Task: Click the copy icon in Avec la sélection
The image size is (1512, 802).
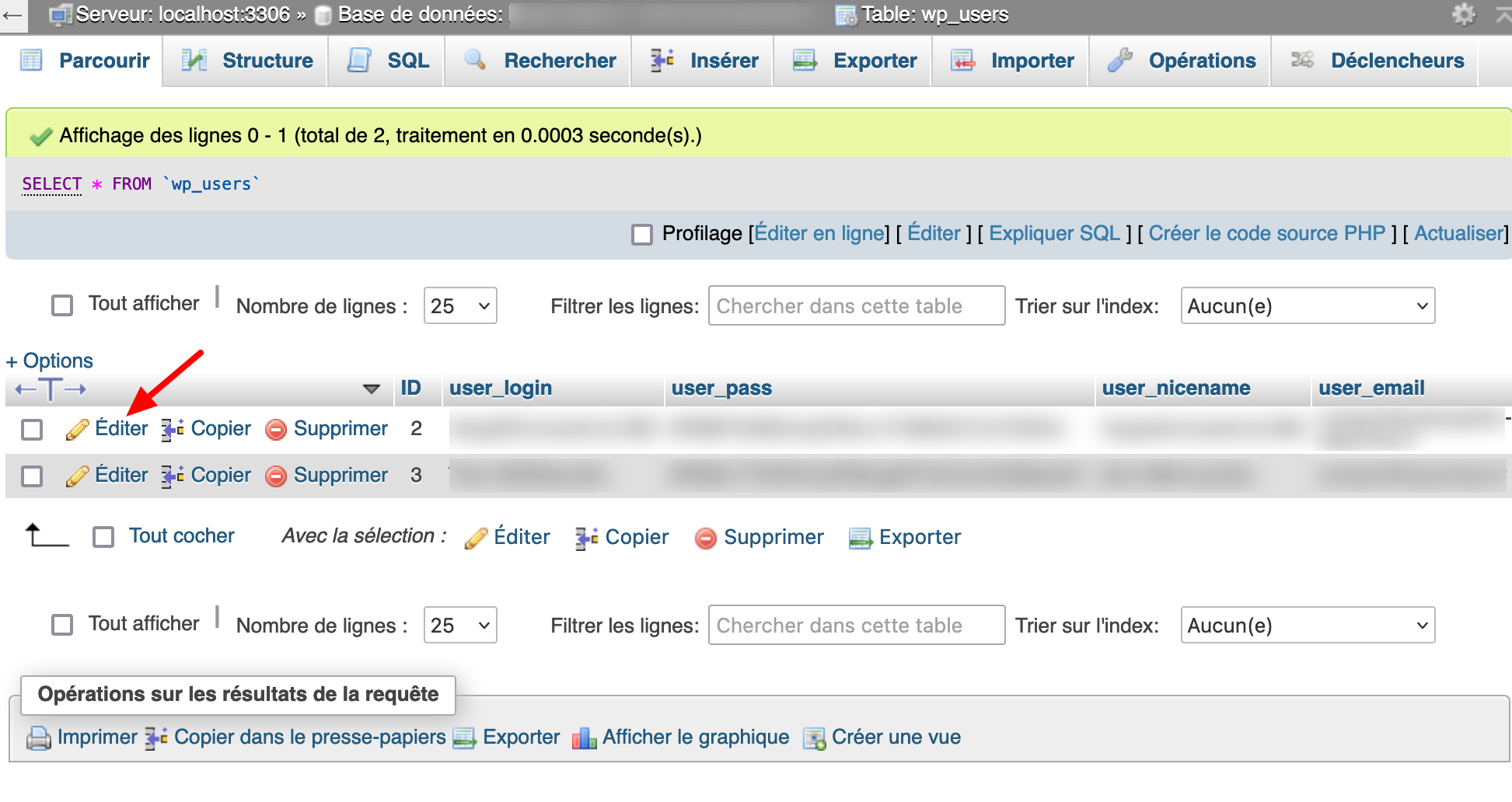Action: [x=587, y=538]
